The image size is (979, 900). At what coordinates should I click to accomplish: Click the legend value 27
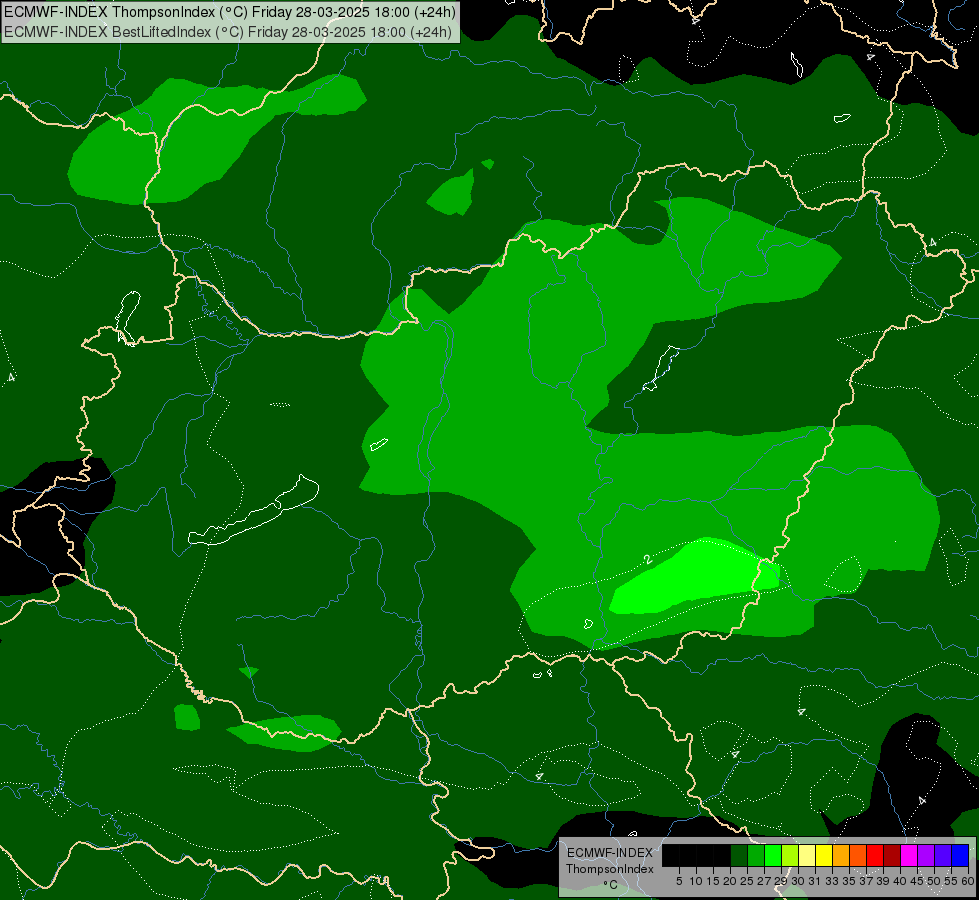(x=764, y=881)
